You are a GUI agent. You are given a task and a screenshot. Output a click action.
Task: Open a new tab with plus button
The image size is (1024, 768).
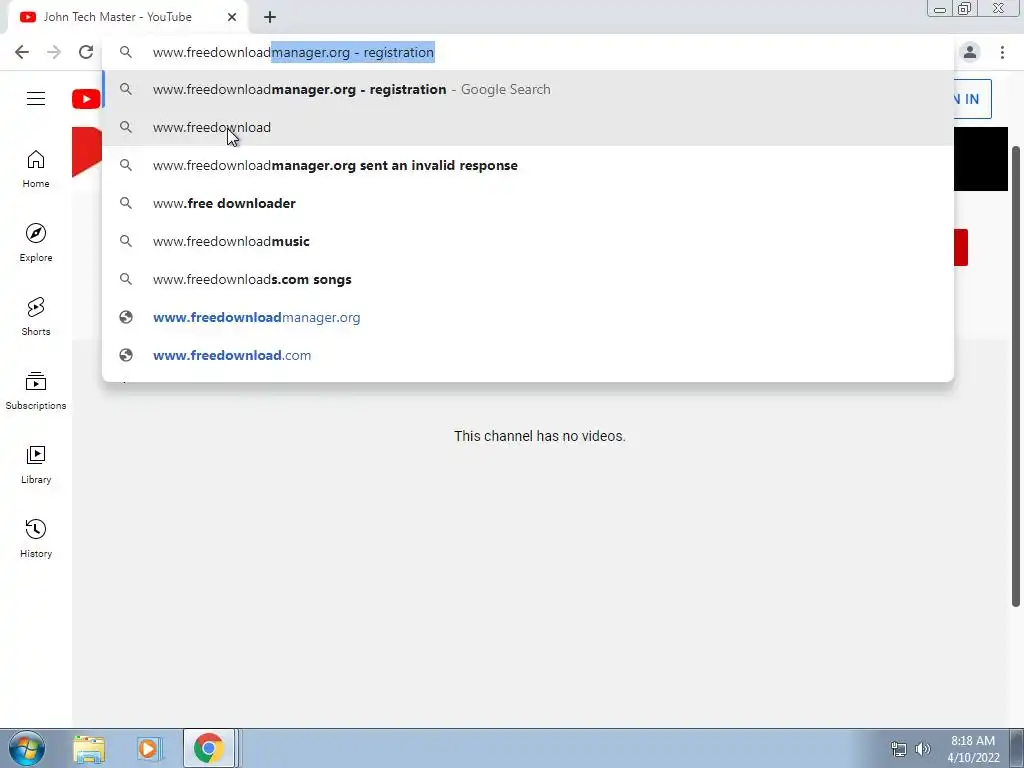click(x=270, y=17)
